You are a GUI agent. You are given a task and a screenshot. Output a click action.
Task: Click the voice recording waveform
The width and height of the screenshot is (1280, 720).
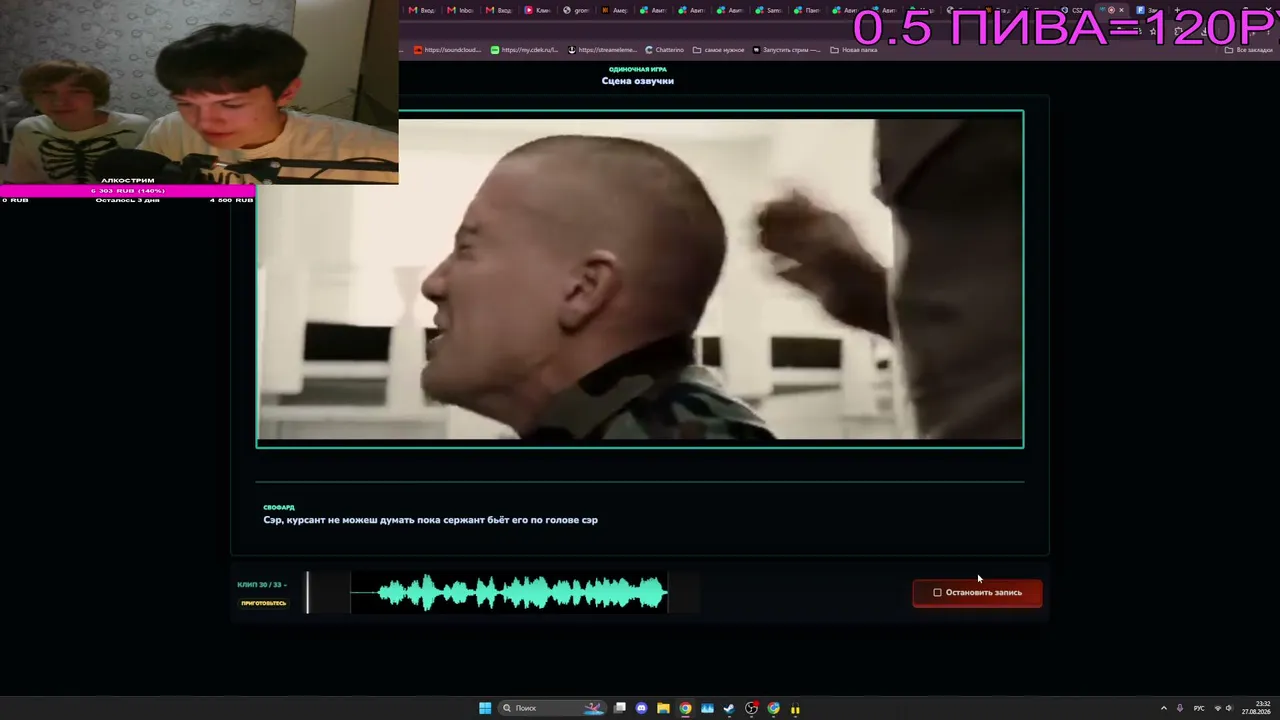pos(509,594)
